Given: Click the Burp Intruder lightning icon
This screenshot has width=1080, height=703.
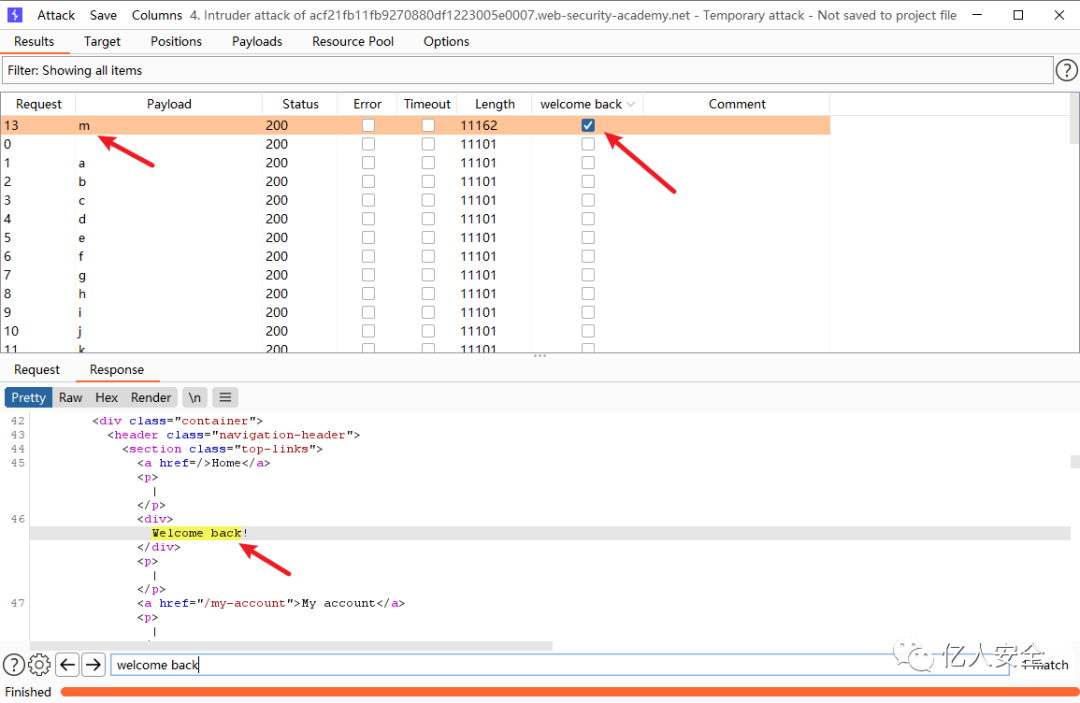Looking at the screenshot, I should 14,14.
